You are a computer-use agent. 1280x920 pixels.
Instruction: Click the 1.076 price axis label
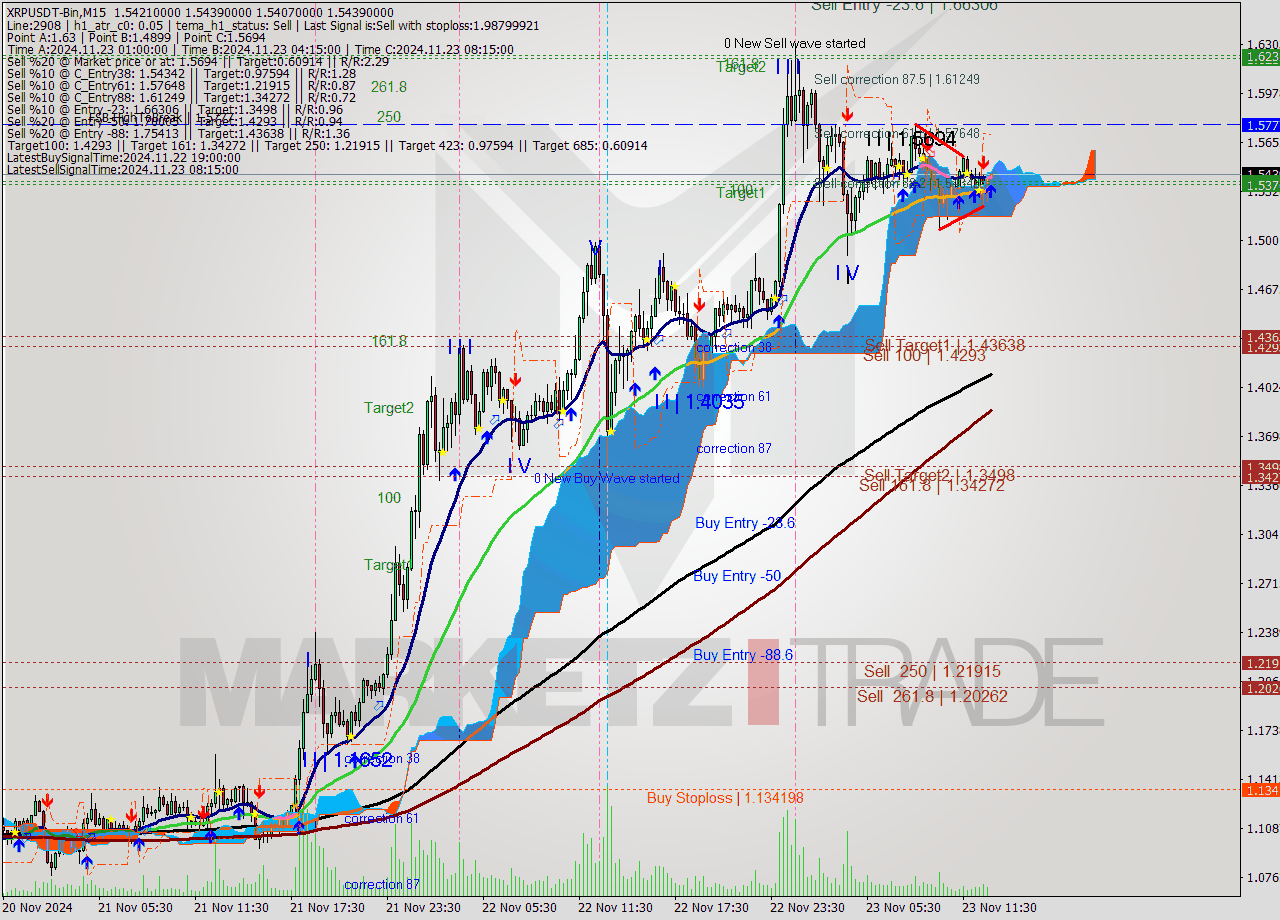pyautogui.click(x=1262, y=878)
